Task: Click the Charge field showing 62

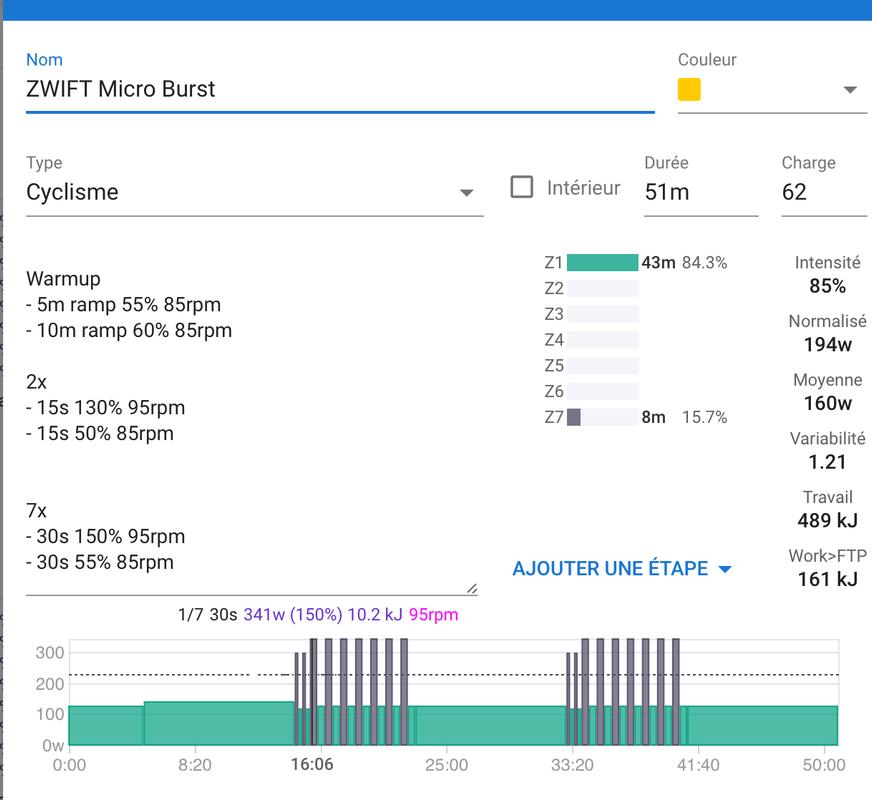Action: pos(824,192)
